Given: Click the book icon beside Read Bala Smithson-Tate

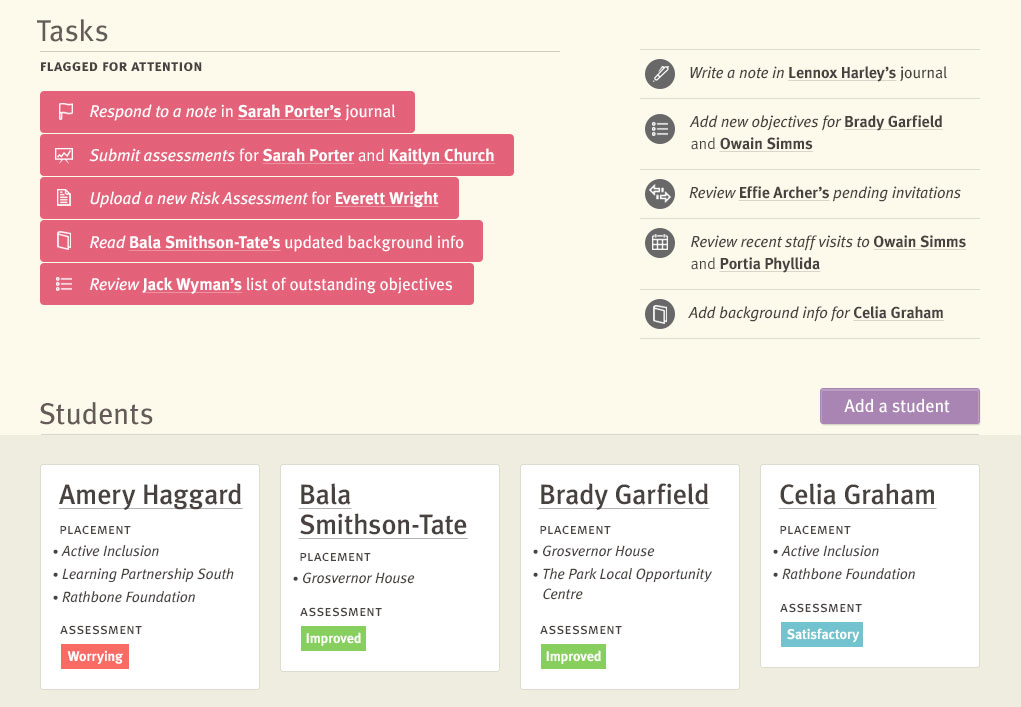Looking at the screenshot, I should (64, 241).
